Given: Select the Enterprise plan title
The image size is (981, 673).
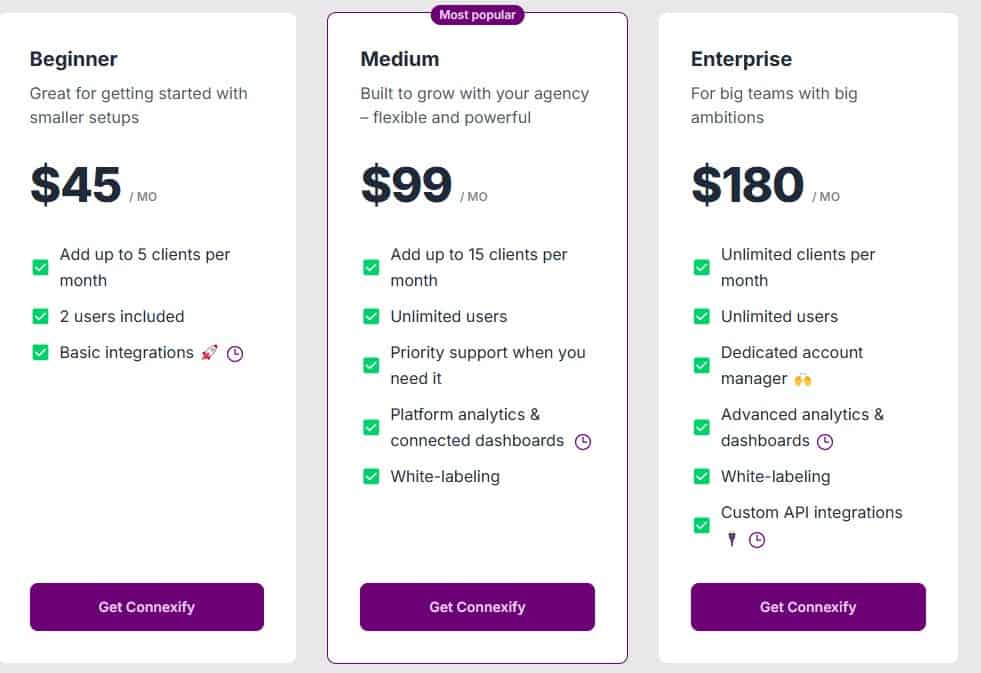Looking at the screenshot, I should click(742, 59).
